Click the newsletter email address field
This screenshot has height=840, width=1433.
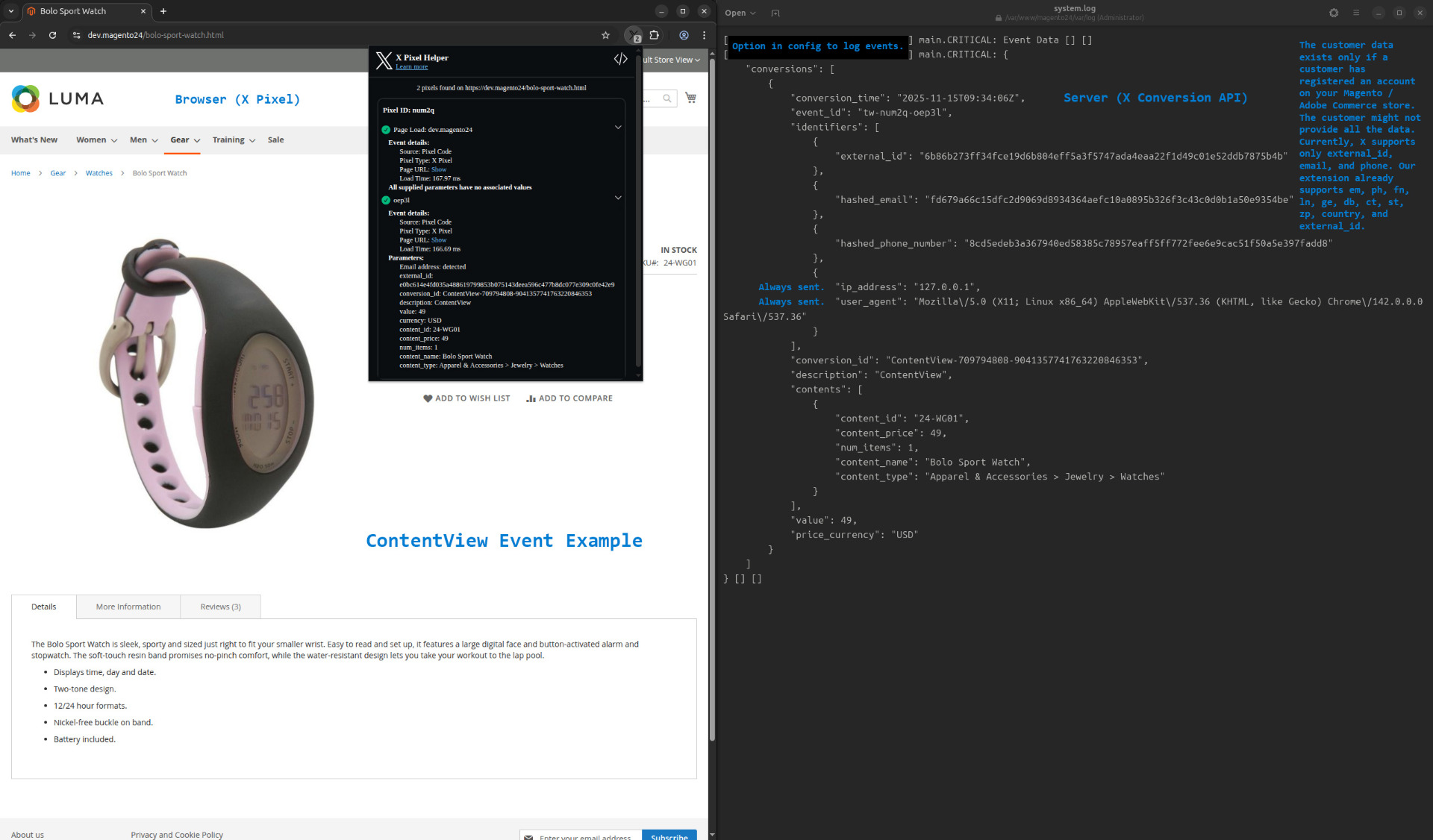(x=581, y=836)
